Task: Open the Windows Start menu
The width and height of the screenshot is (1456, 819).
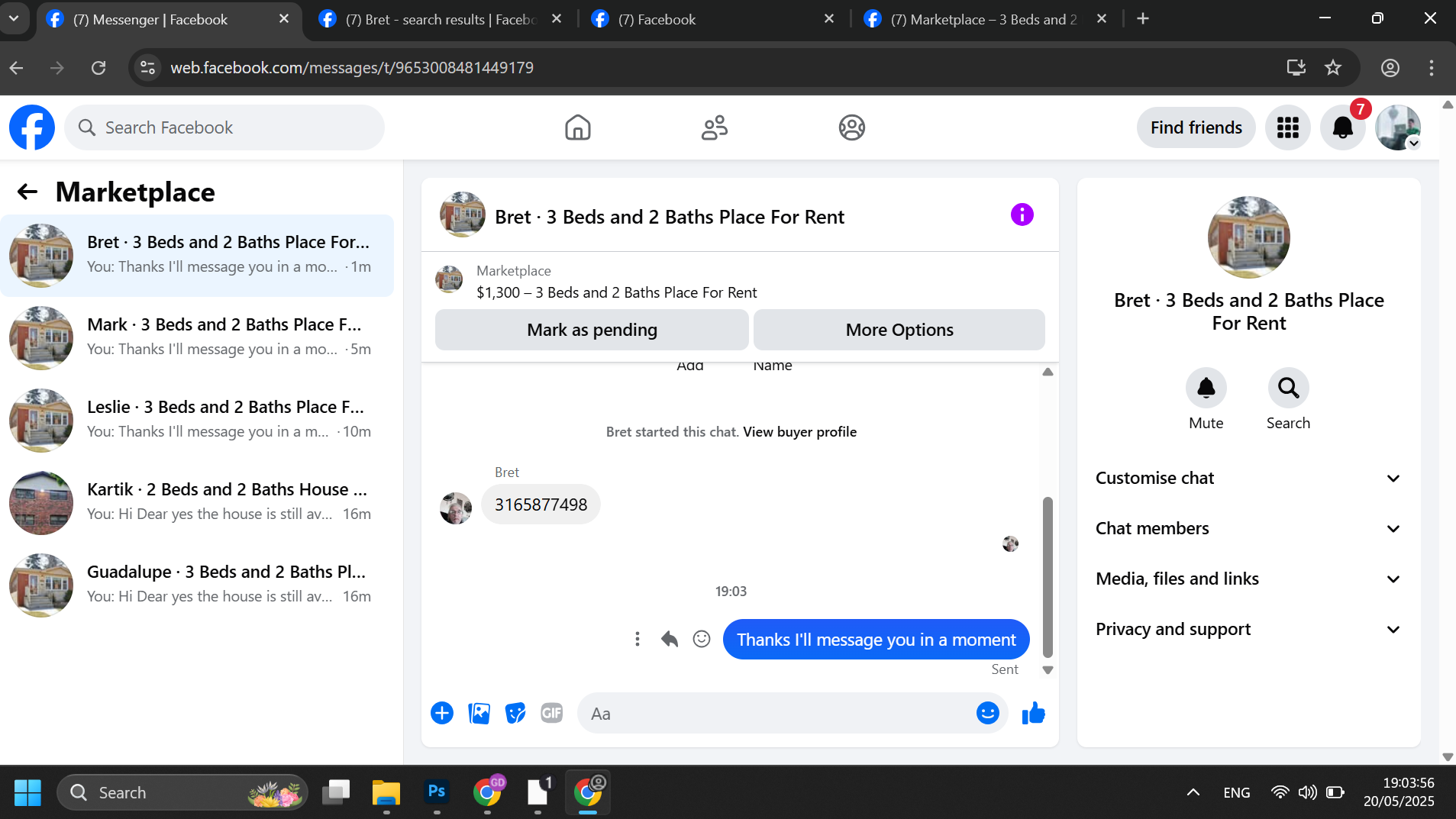Action: tap(28, 792)
